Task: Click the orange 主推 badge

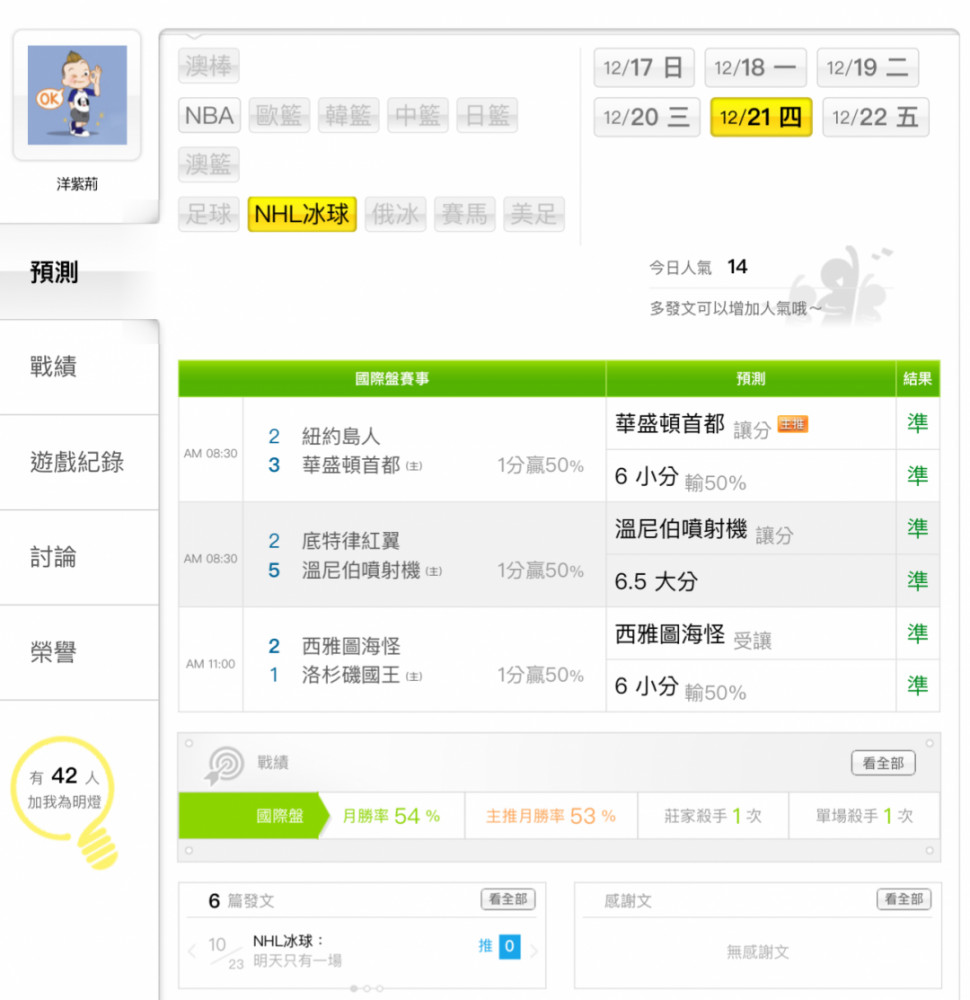Action: click(793, 424)
